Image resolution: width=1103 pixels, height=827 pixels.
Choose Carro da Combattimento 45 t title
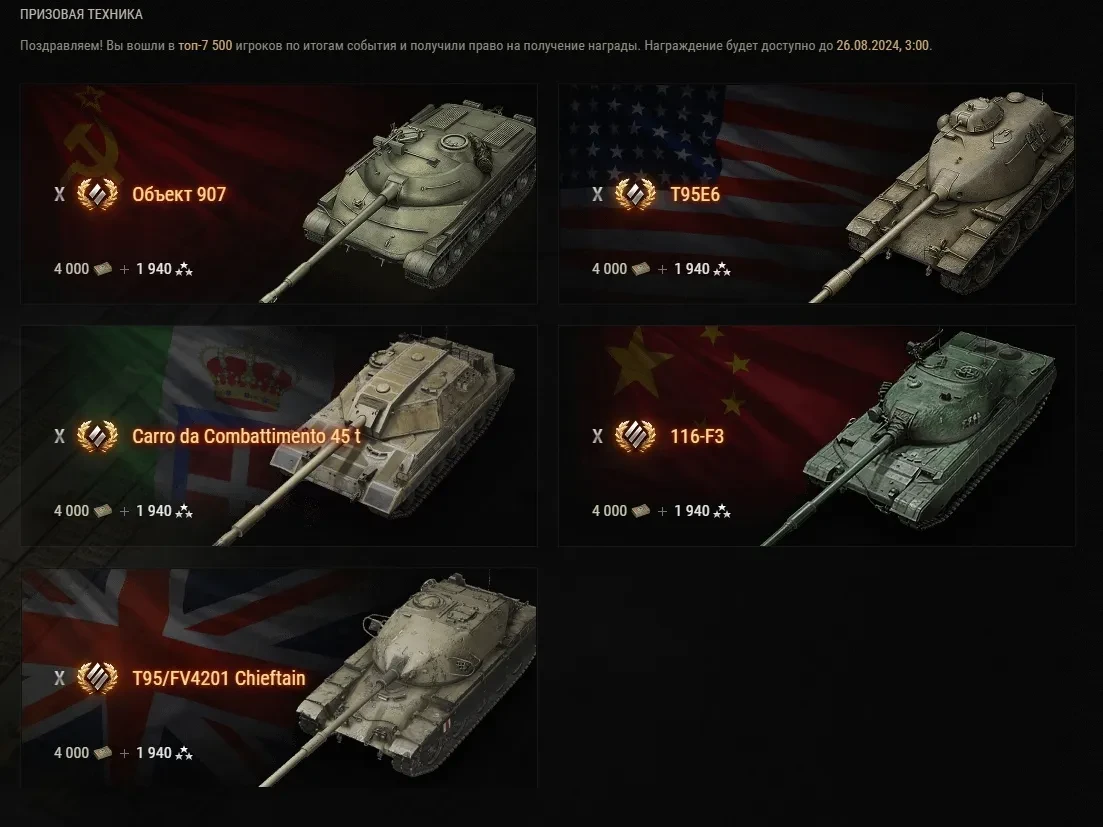[x=246, y=436]
